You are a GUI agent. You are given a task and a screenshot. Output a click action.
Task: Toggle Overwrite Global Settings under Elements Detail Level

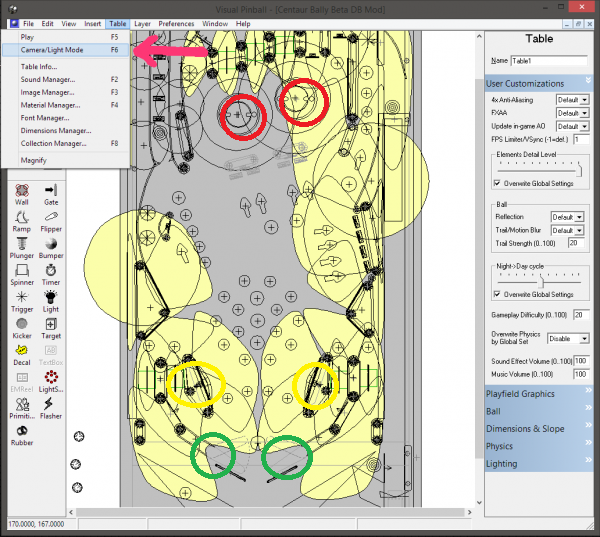(x=497, y=183)
